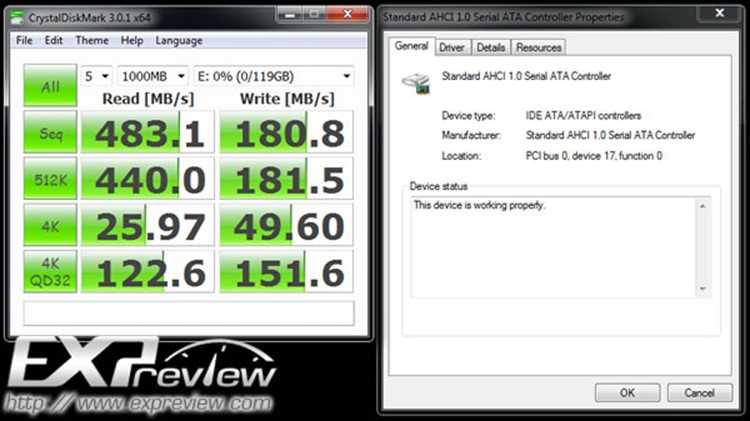Open the test count dropdown showing 5
The width and height of the screenshot is (750, 421).
(96, 76)
